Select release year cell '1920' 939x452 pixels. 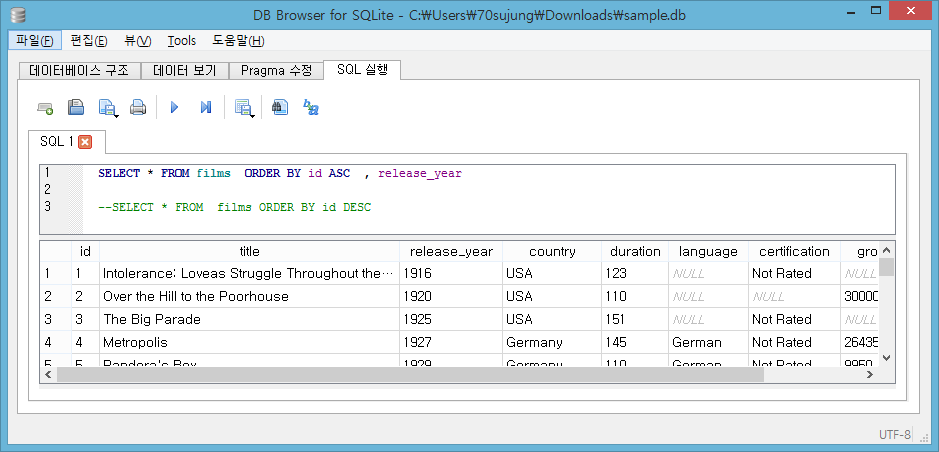451,296
